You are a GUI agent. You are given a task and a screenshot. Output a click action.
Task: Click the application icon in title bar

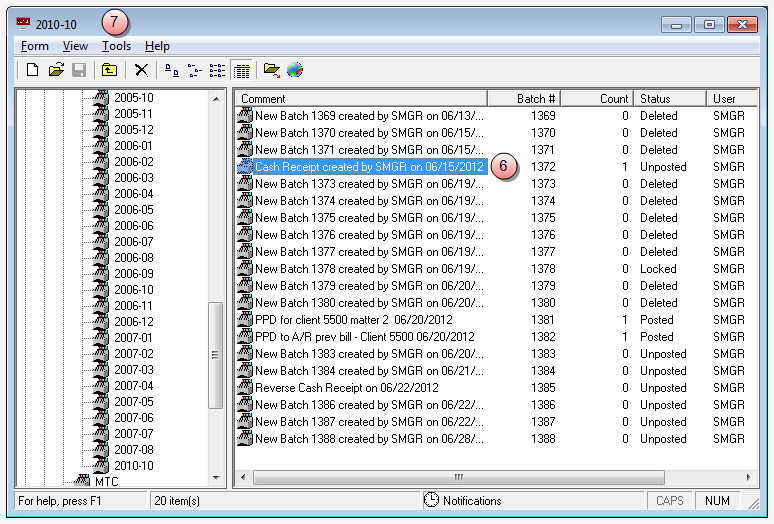pos(23,24)
